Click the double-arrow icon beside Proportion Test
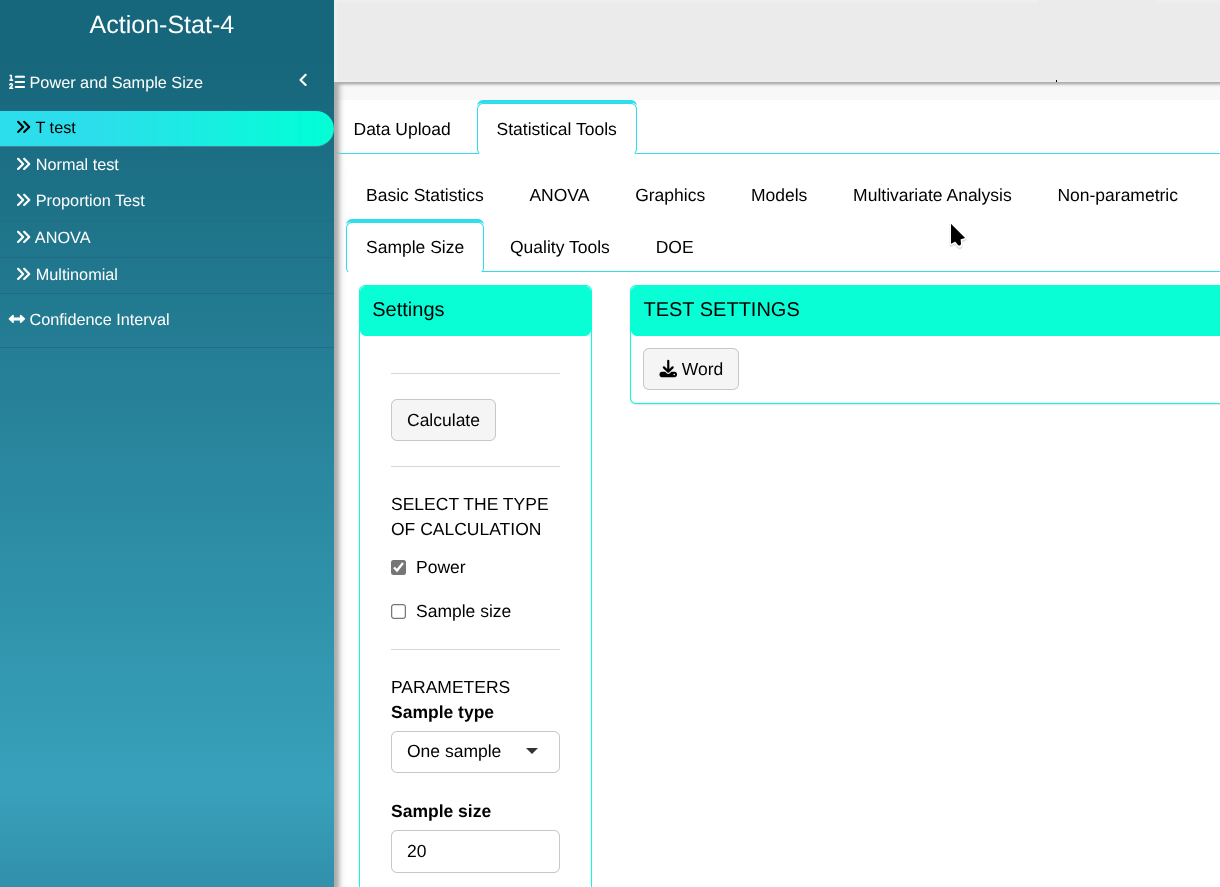The height and width of the screenshot is (887, 1220). [x=23, y=200]
